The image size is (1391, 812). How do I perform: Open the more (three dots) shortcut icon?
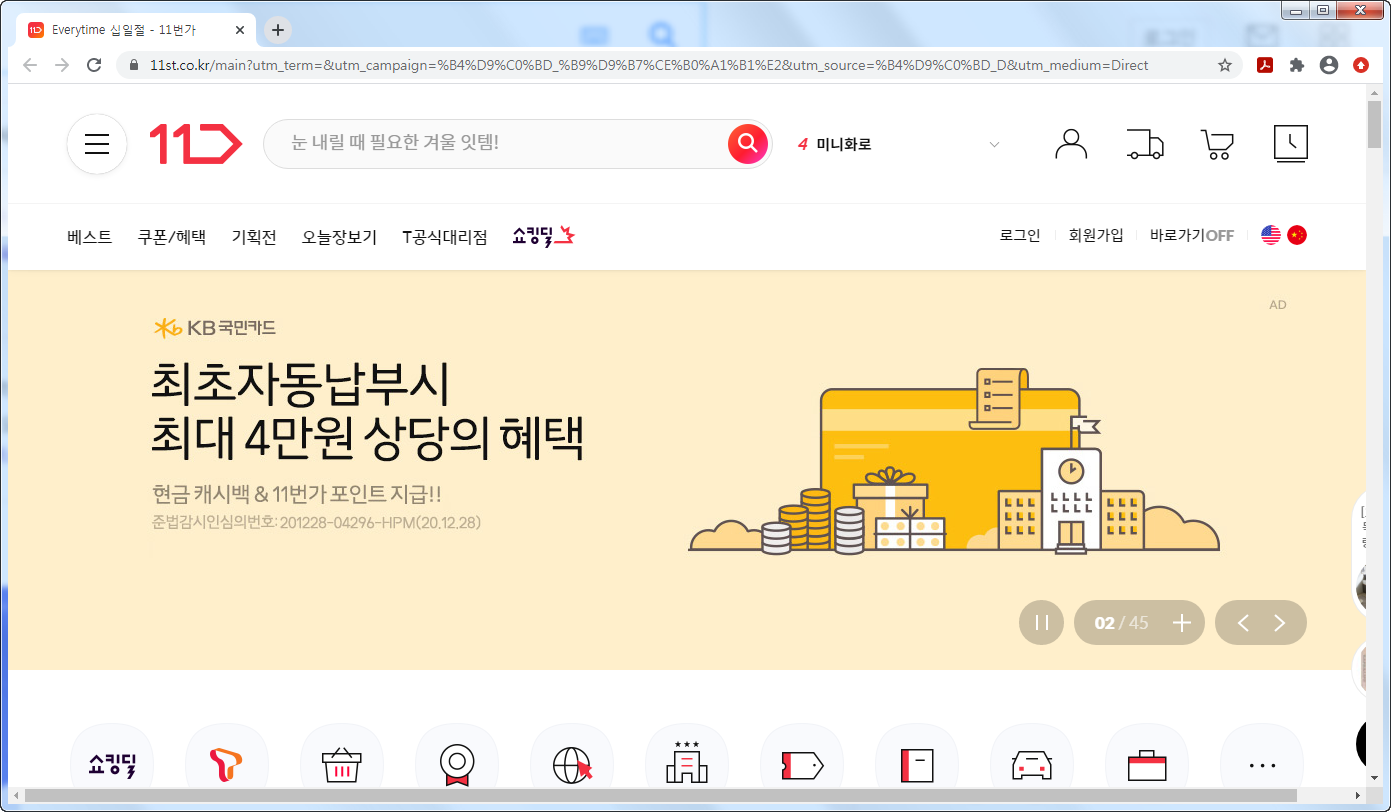(x=1262, y=766)
